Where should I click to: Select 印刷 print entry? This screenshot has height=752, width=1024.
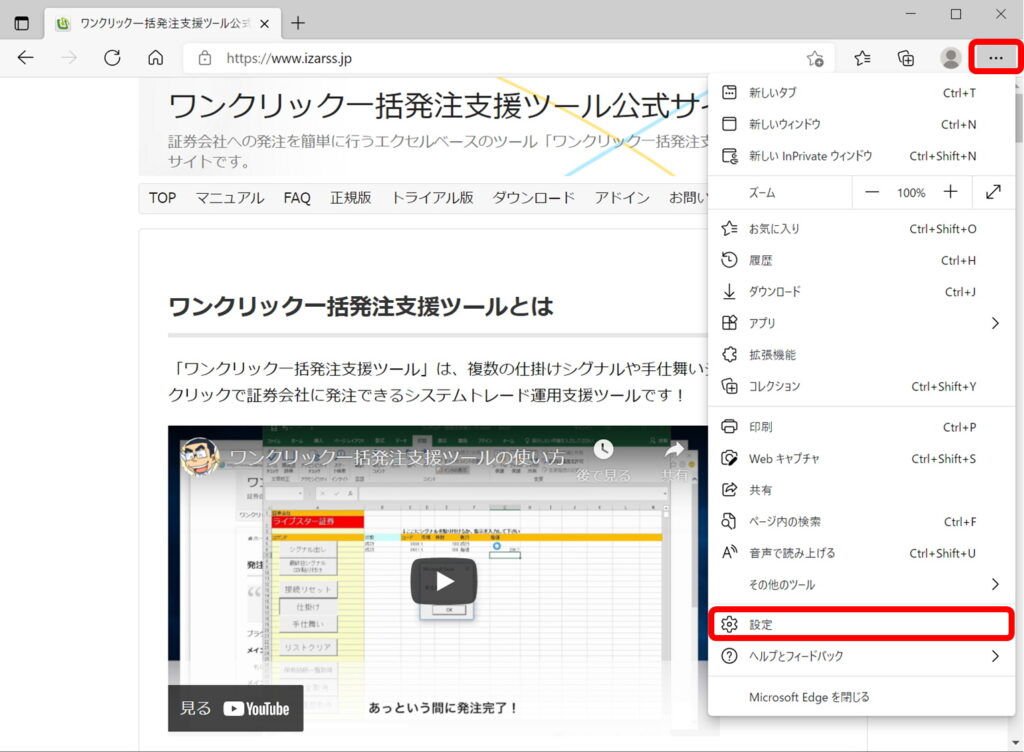tap(861, 427)
